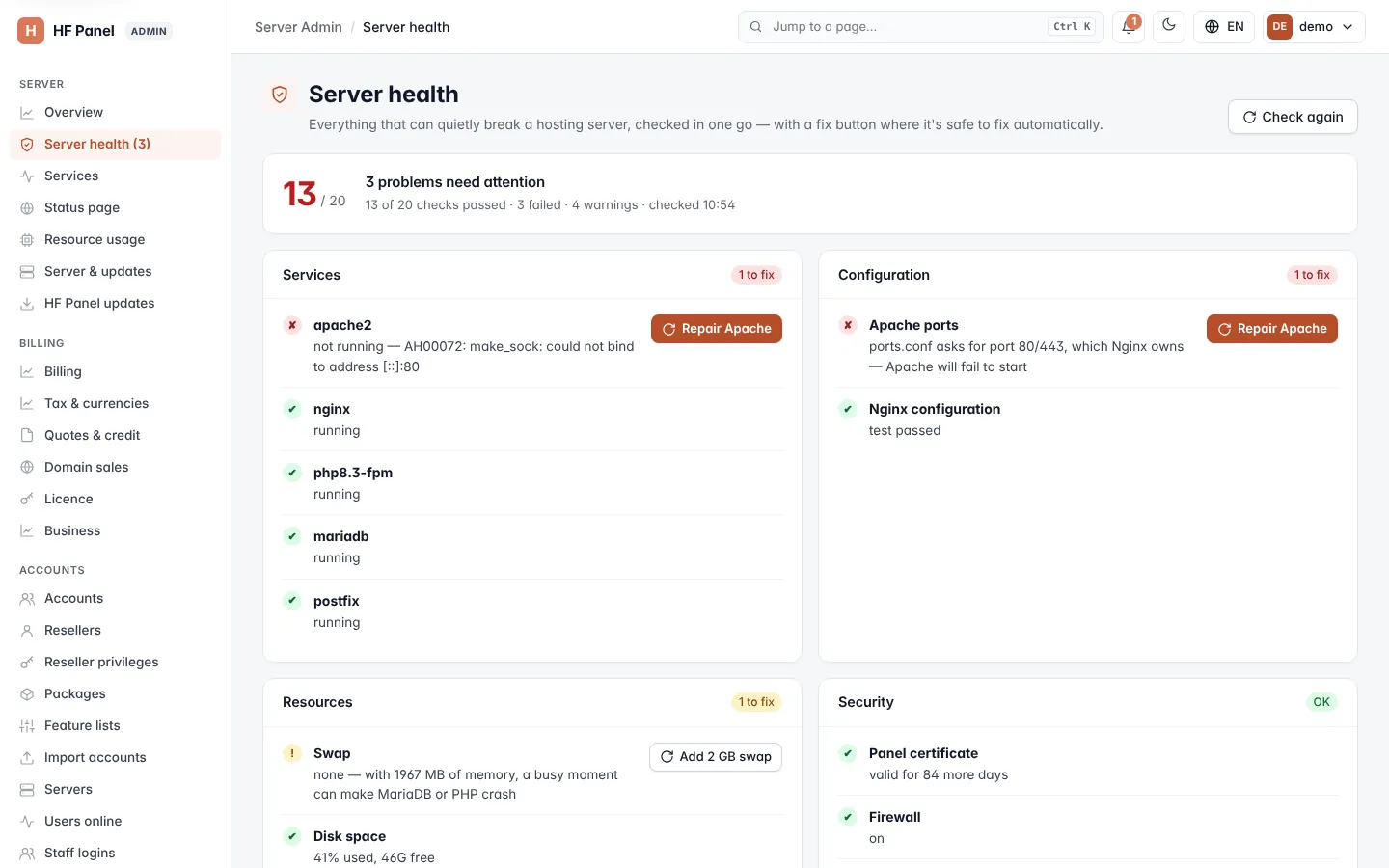Viewport: 1389px width, 868px height.
Task: Click Add 2 GB swap button
Action: click(716, 757)
